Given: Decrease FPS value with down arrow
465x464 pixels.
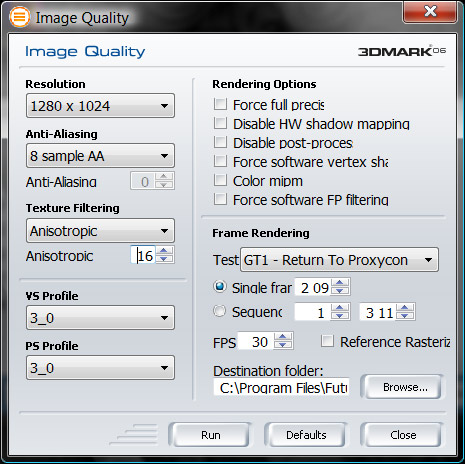Looking at the screenshot, I should [x=283, y=345].
